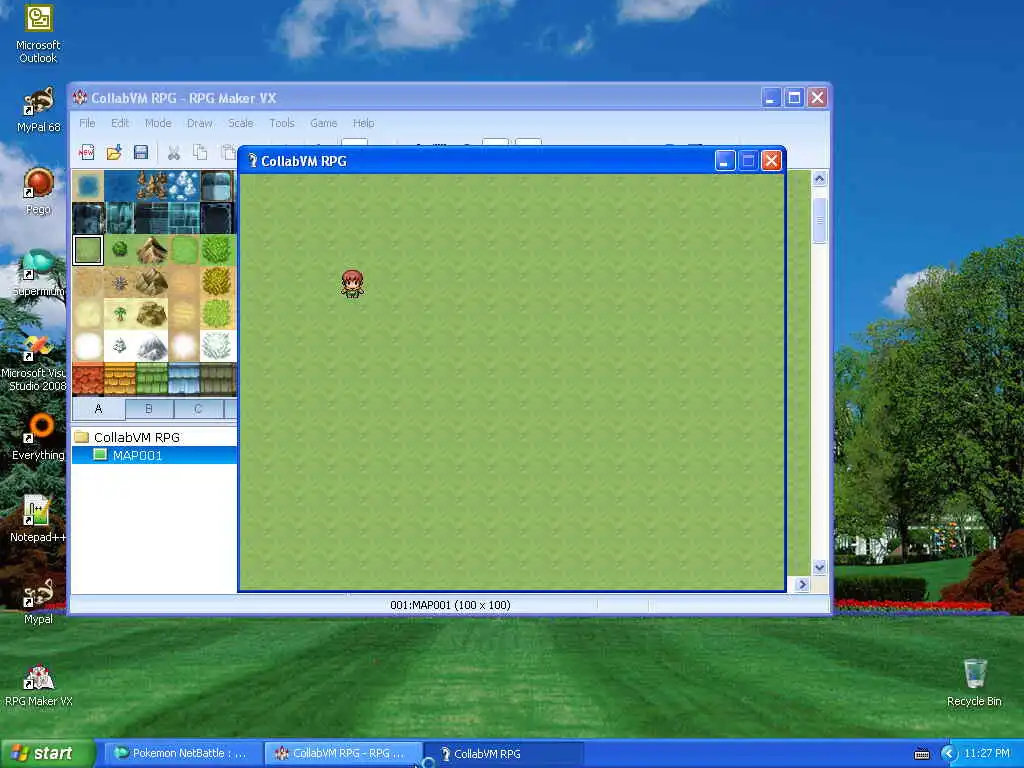This screenshot has width=1024, height=768.
Task: Select the red clay roof tile
Action: [88, 379]
